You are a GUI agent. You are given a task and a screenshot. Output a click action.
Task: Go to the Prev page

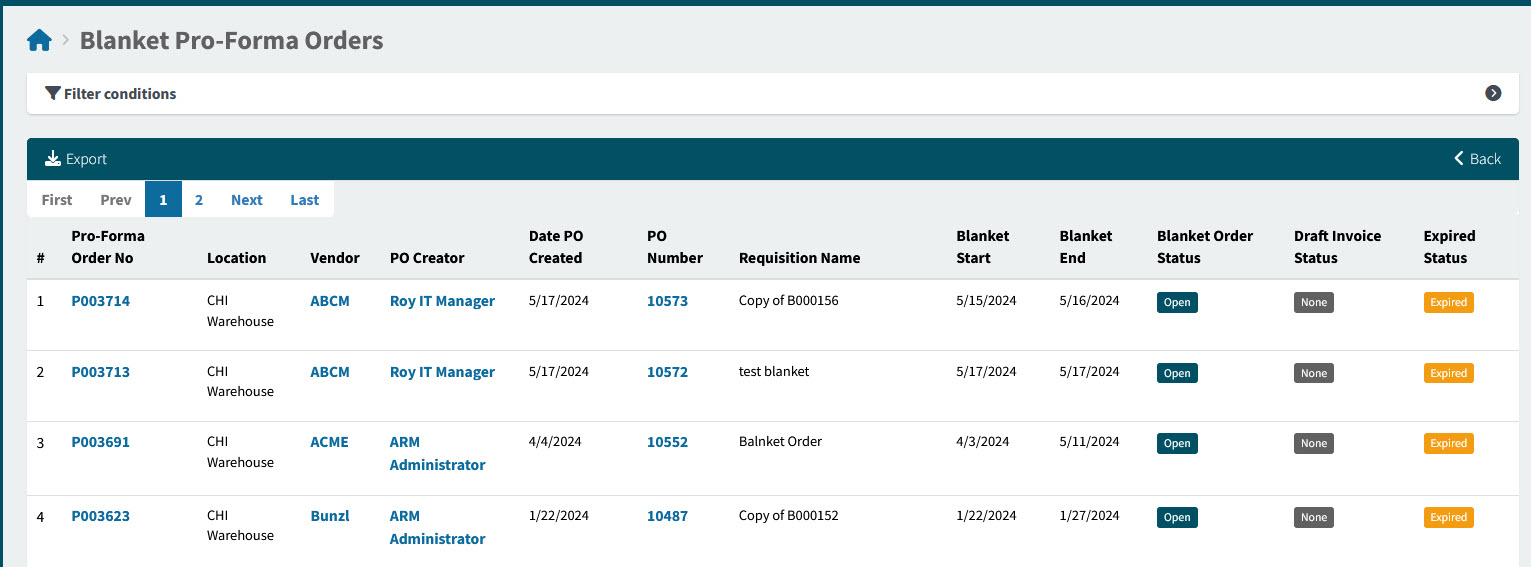tap(116, 200)
